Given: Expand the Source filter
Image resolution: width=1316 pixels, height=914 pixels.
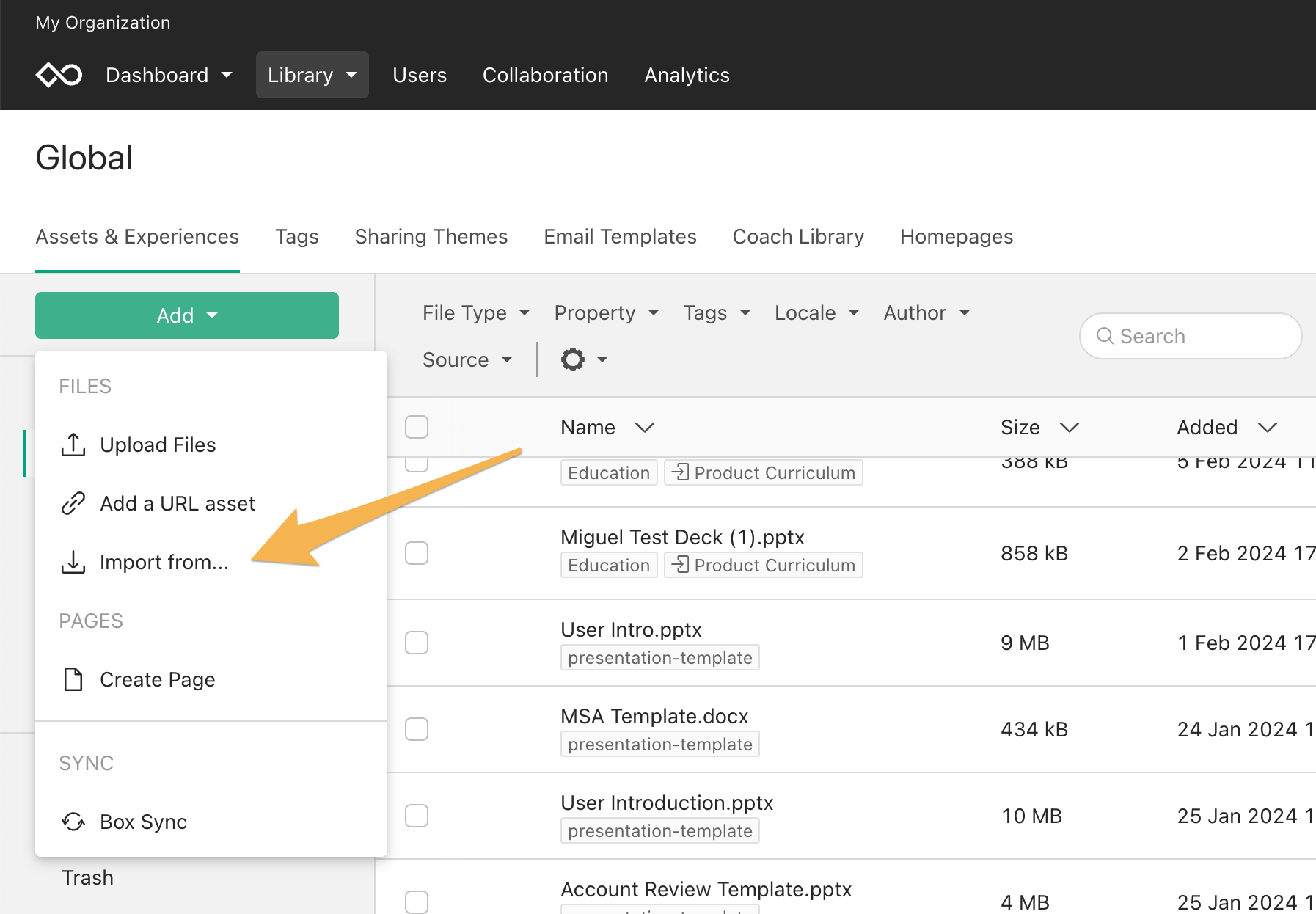Looking at the screenshot, I should point(467,359).
